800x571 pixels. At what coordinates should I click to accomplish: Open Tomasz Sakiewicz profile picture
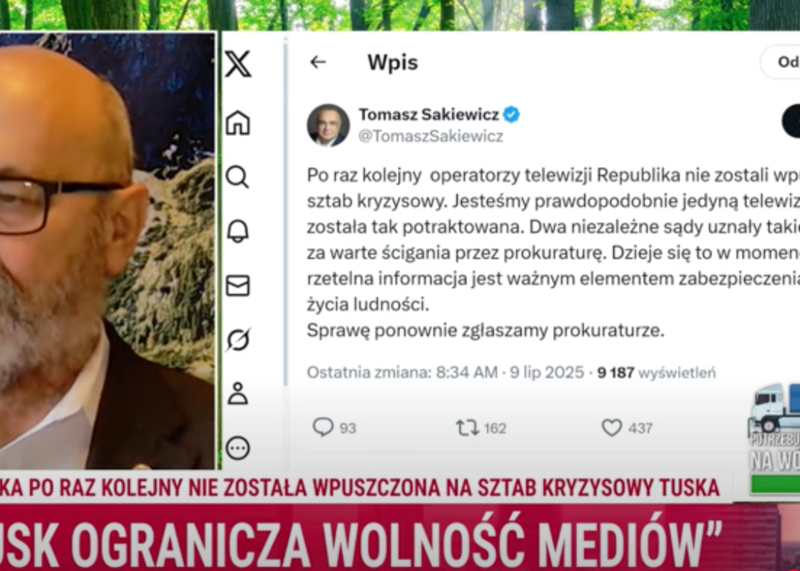tap(328, 125)
